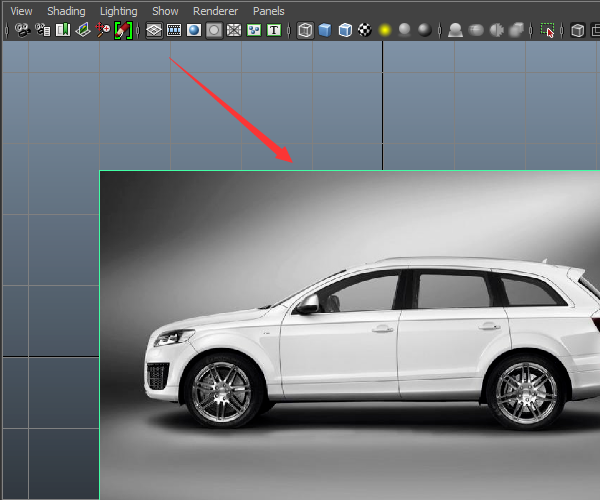Screen dimensions: 600x500
Task: Click the Bookmarks icon in the panel toolbar
Action: pos(63,31)
